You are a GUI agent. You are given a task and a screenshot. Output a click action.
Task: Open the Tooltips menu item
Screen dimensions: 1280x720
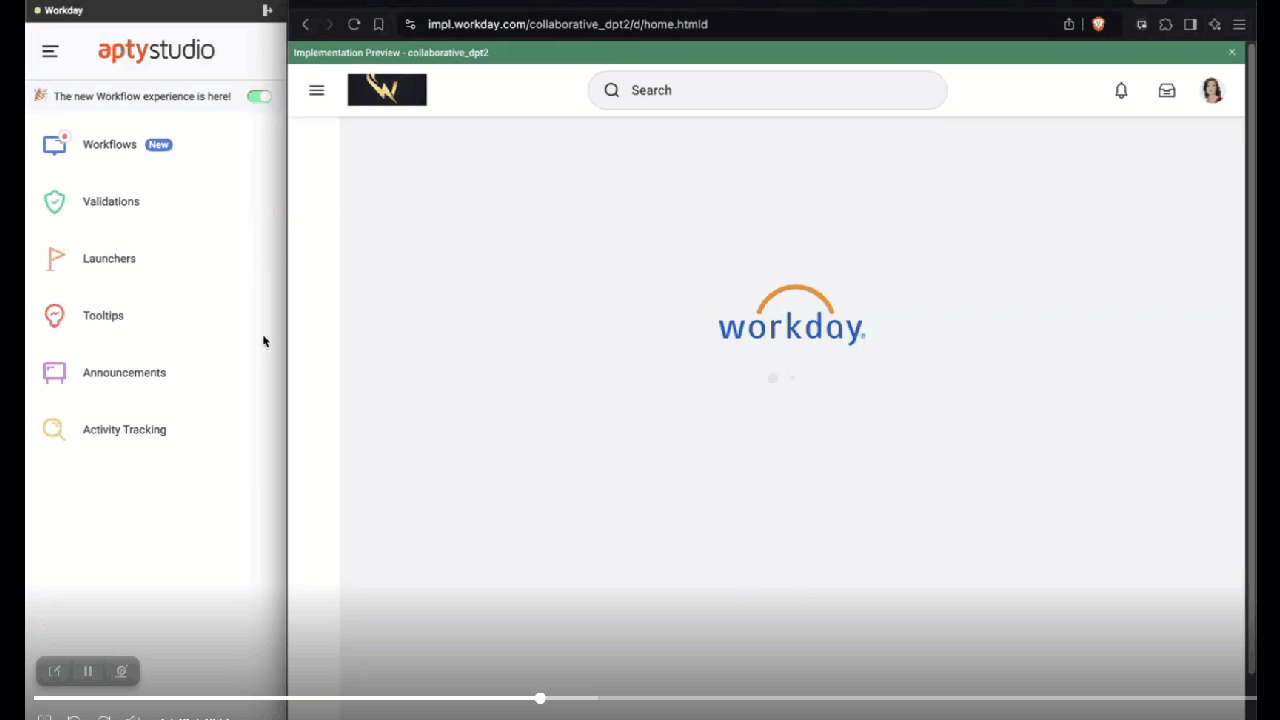(103, 316)
